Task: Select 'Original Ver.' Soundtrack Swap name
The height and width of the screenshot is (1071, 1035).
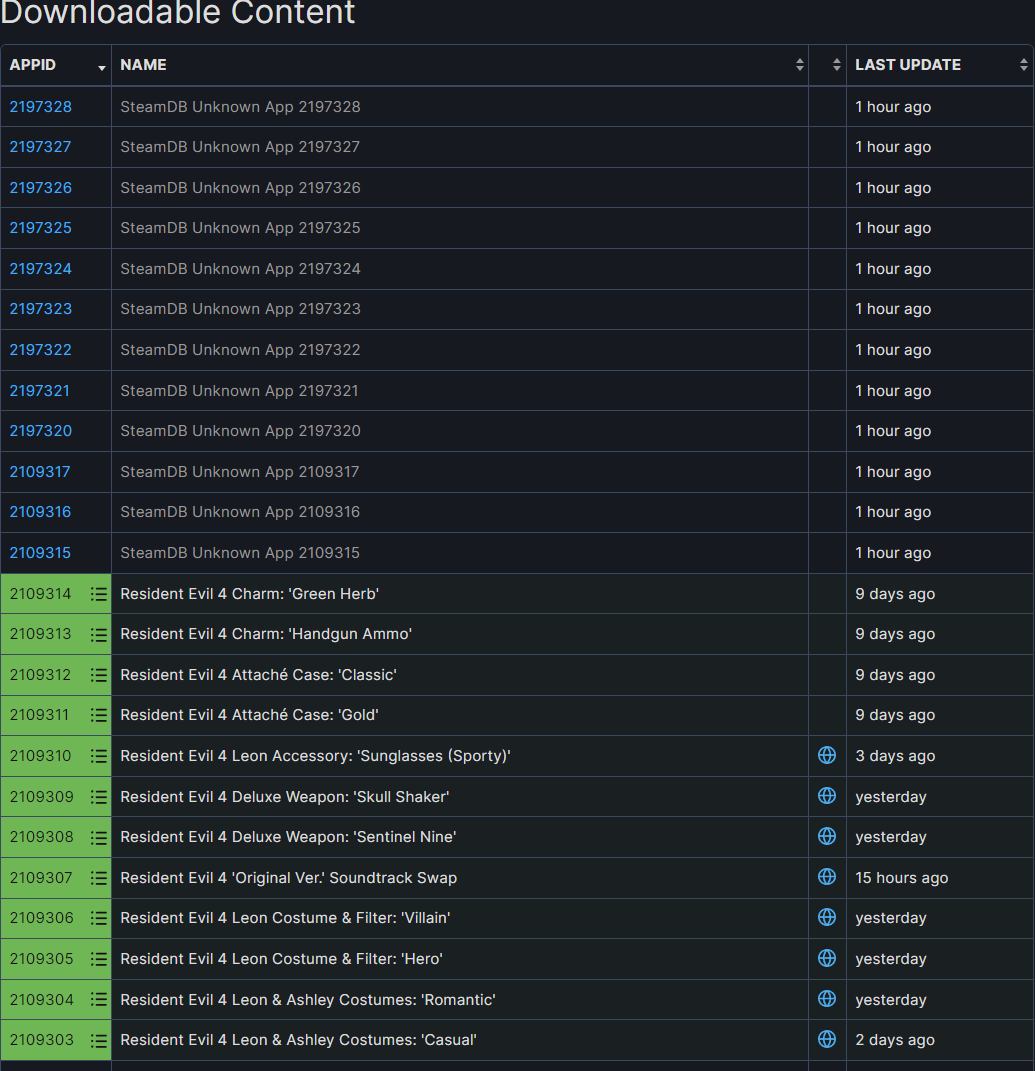Action: (x=288, y=878)
